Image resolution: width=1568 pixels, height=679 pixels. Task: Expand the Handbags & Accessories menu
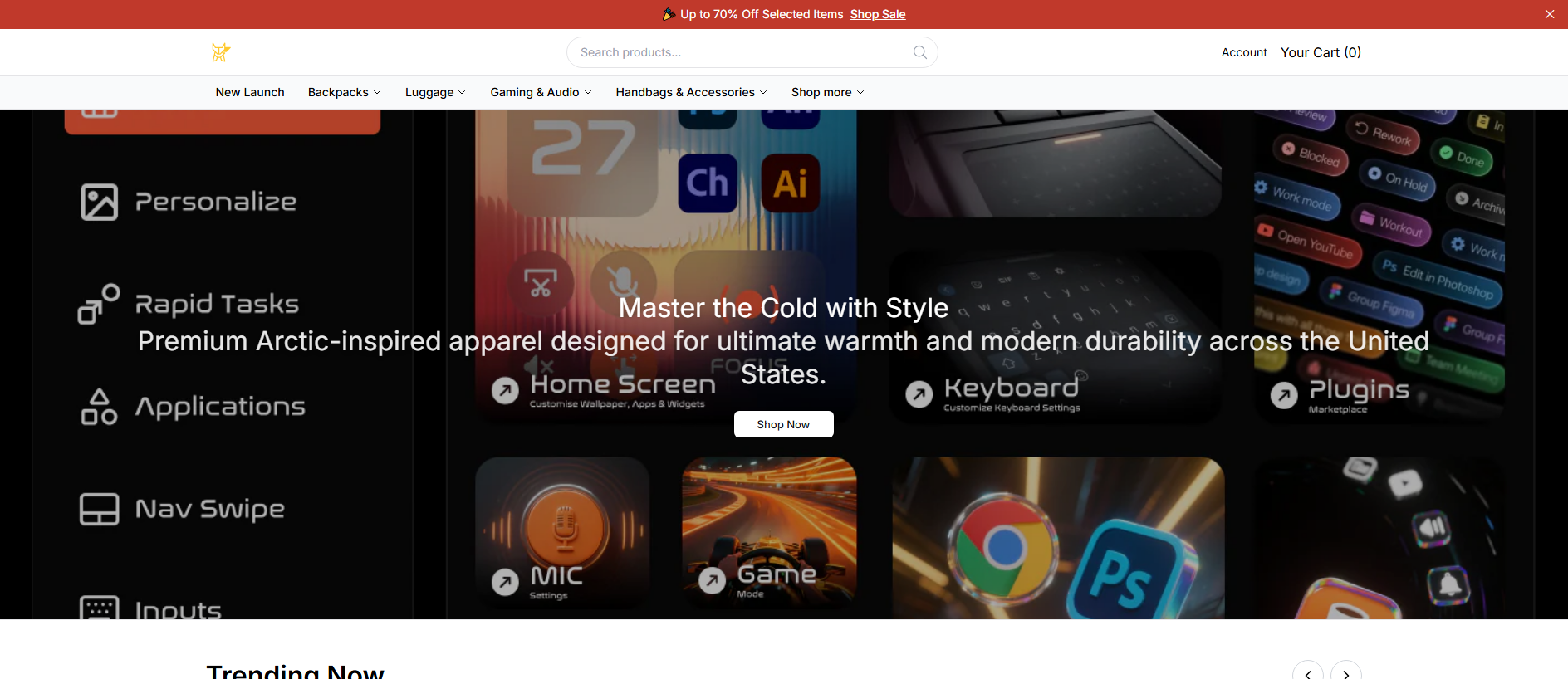click(x=691, y=92)
